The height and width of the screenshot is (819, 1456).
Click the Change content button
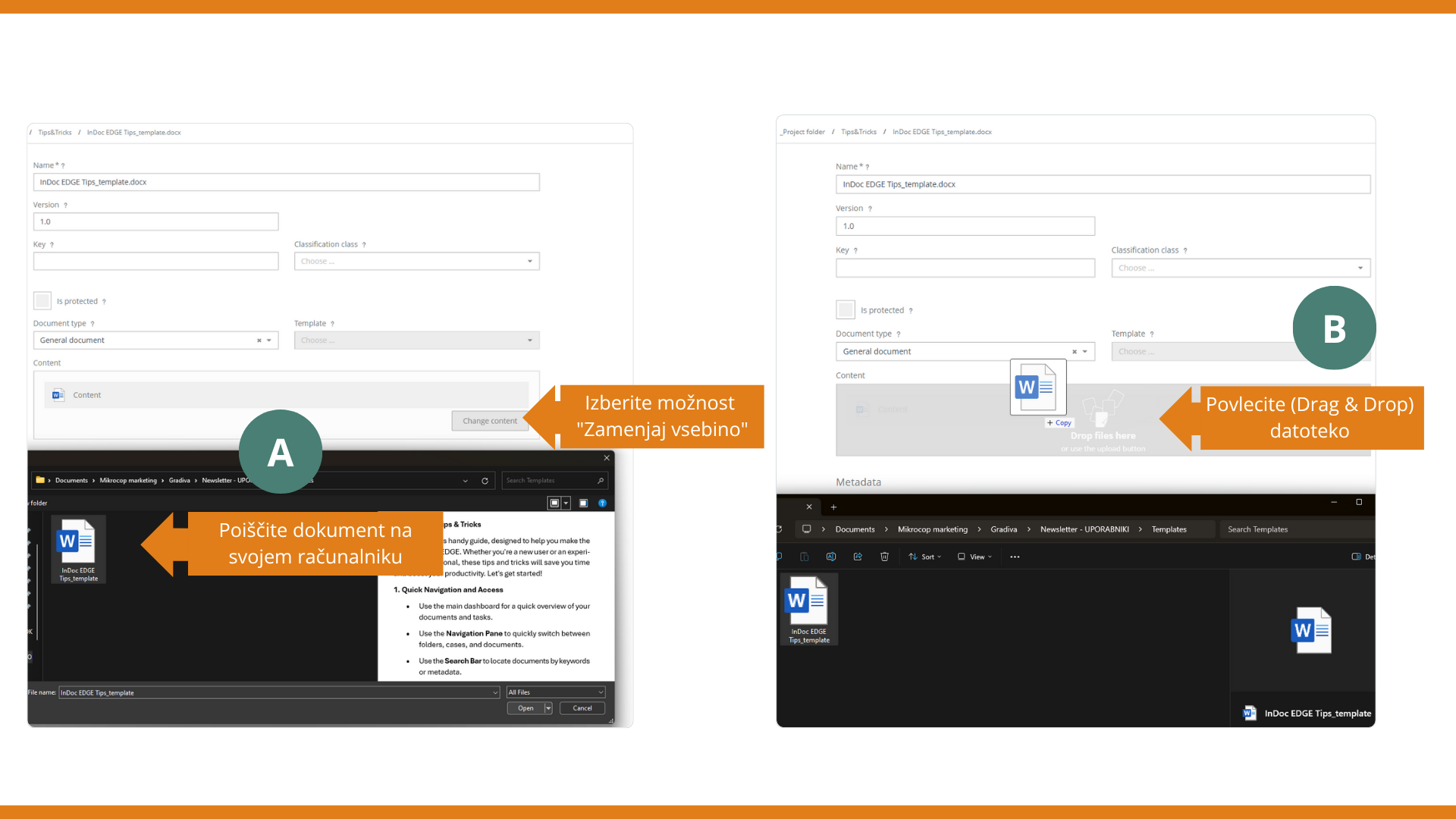[x=490, y=421]
